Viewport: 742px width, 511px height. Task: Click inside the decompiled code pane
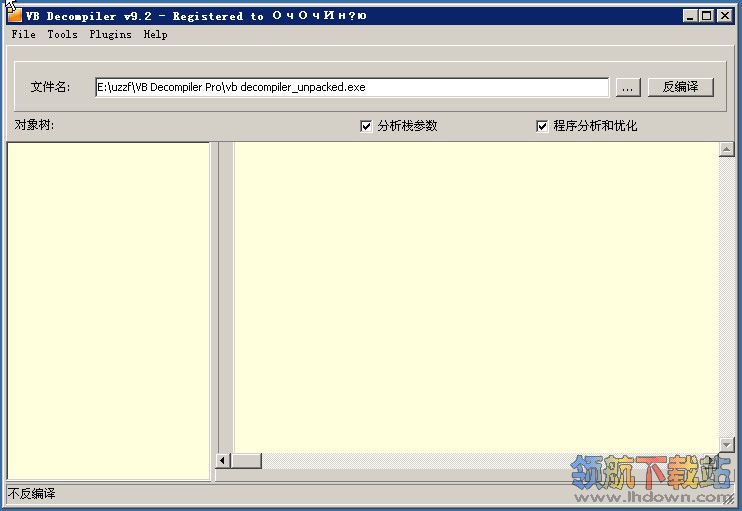476,297
